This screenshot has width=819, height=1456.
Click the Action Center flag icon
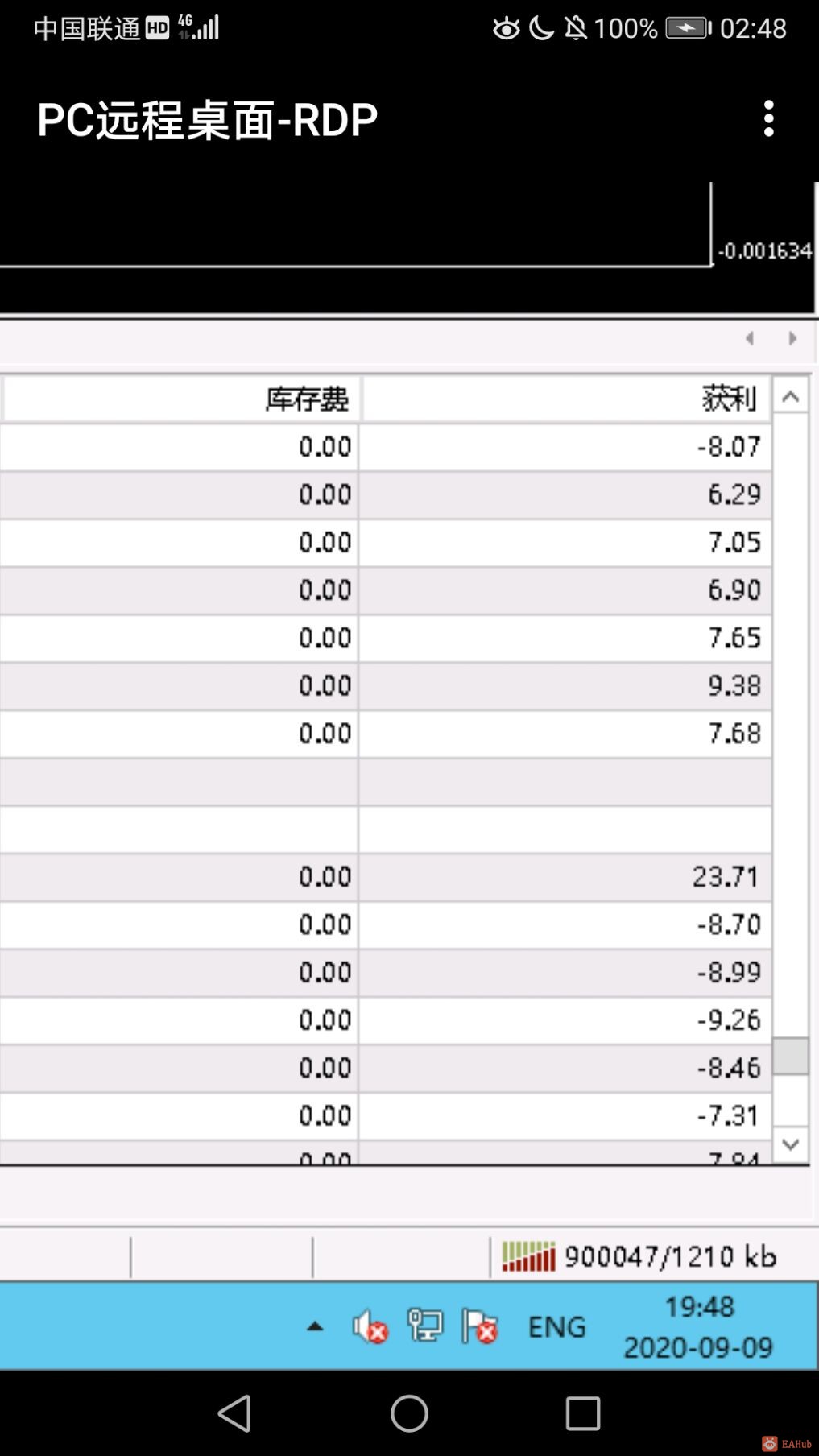click(x=479, y=1326)
